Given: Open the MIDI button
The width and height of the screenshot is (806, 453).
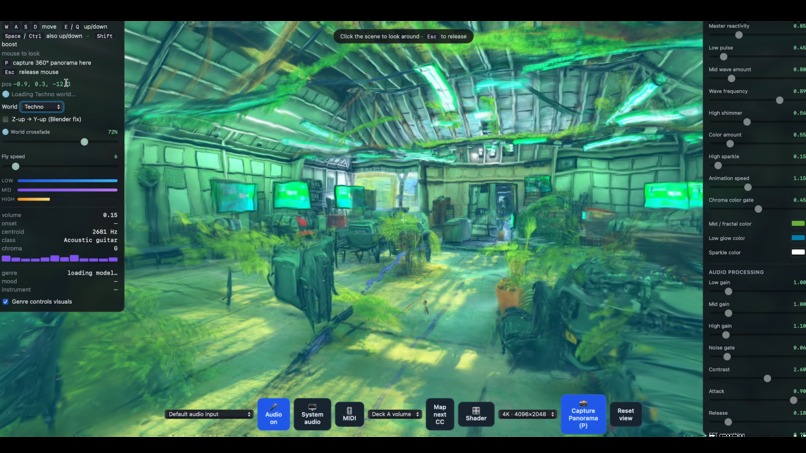Looking at the screenshot, I should pos(349,414).
